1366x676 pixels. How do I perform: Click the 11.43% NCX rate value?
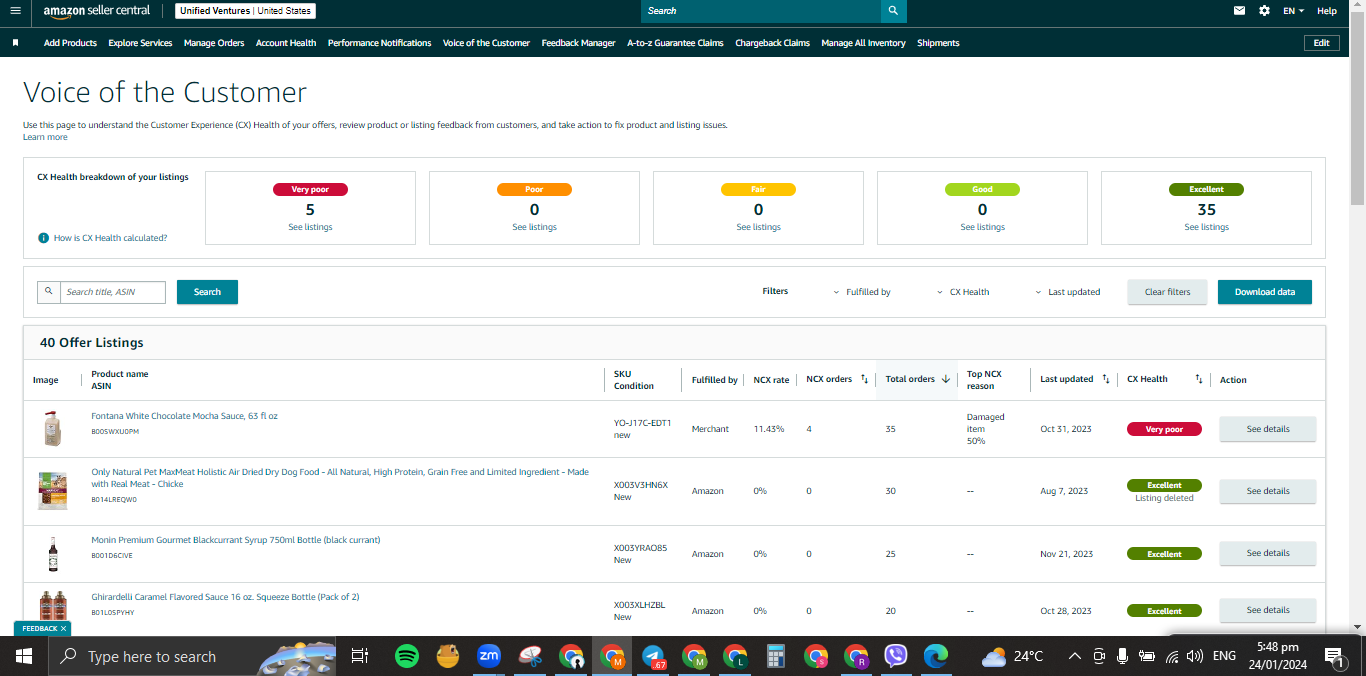(769, 429)
